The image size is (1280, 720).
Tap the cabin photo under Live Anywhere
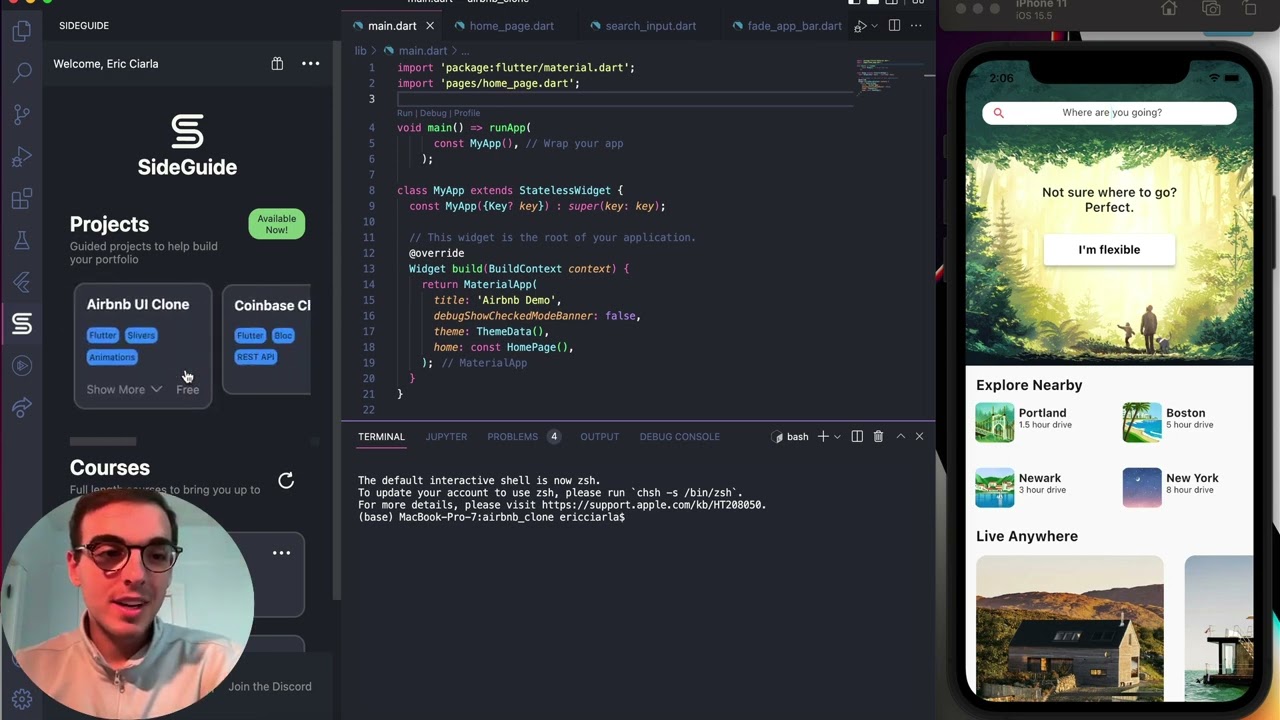(1070, 628)
